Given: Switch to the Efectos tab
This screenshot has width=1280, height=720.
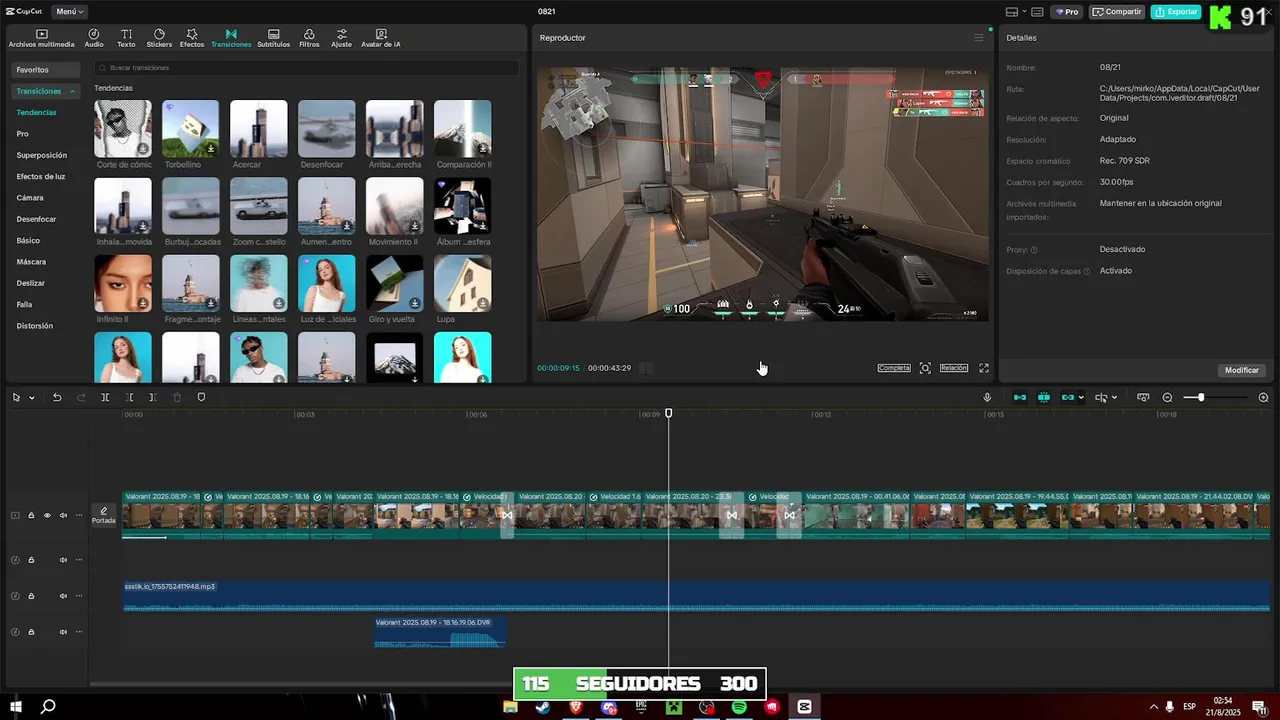Looking at the screenshot, I should pos(192,38).
